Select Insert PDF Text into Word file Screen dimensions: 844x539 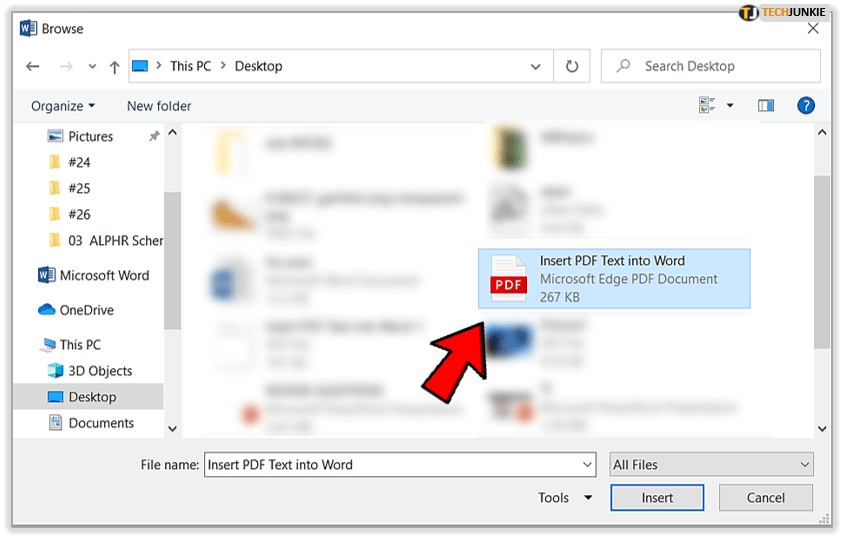(x=614, y=278)
